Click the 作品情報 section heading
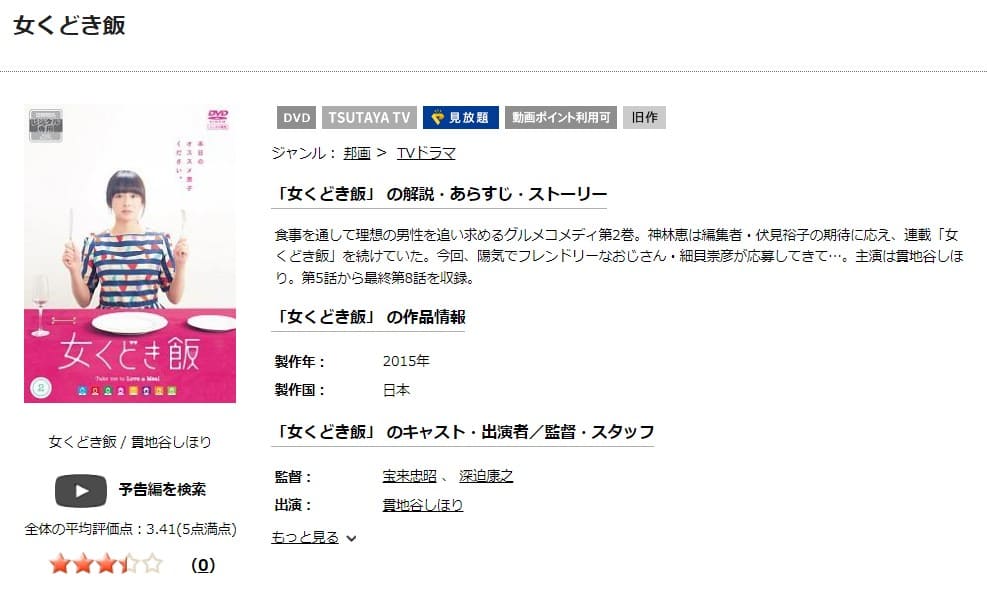The height and width of the screenshot is (592, 987). click(x=370, y=317)
